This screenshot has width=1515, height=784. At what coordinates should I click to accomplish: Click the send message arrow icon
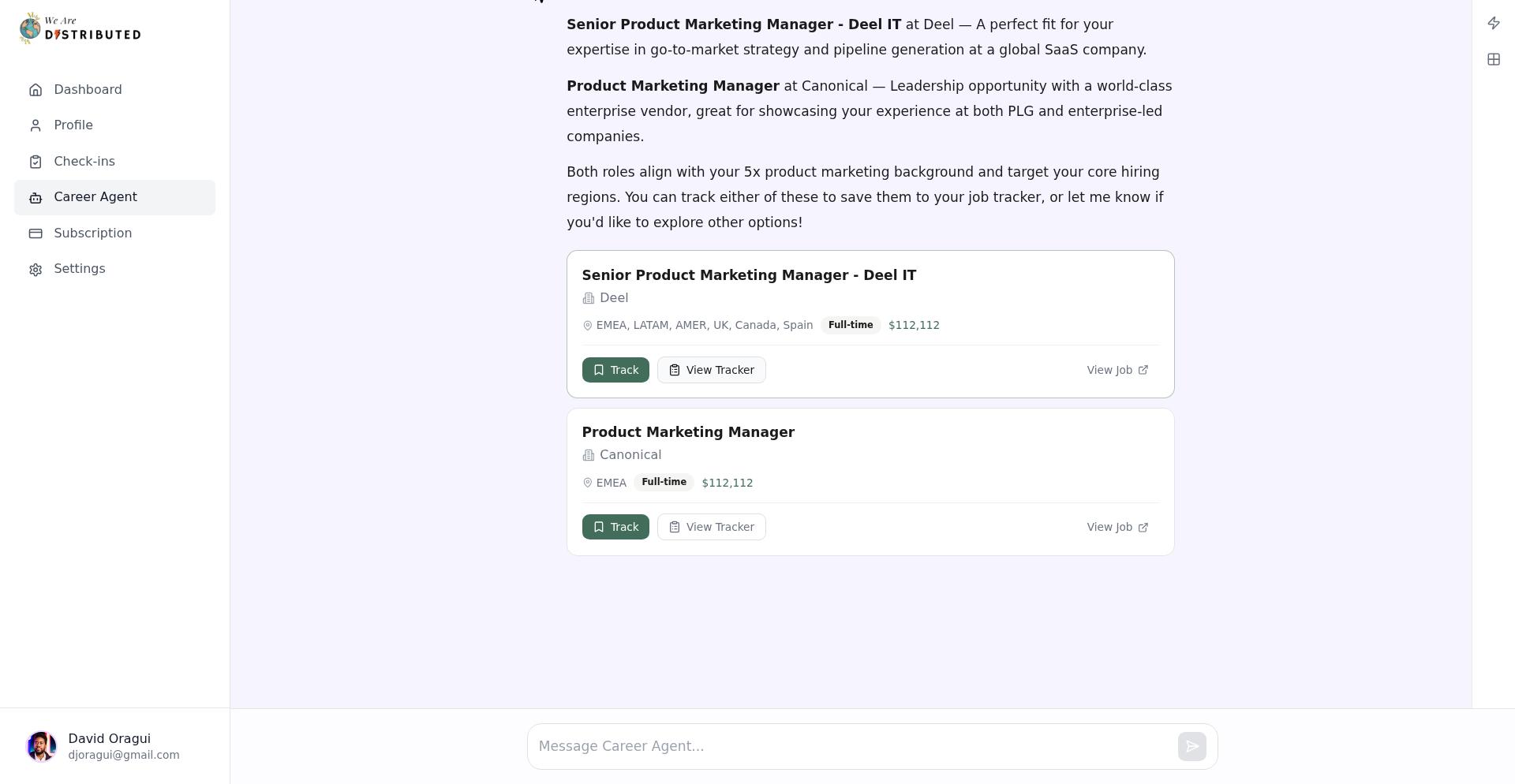pyautogui.click(x=1191, y=745)
